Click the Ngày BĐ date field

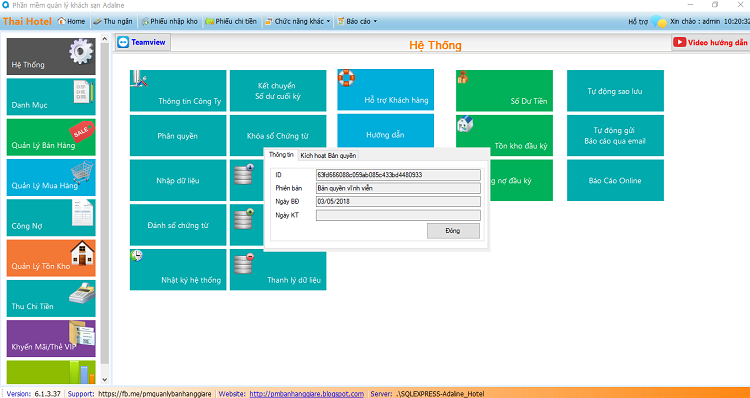tap(398, 202)
